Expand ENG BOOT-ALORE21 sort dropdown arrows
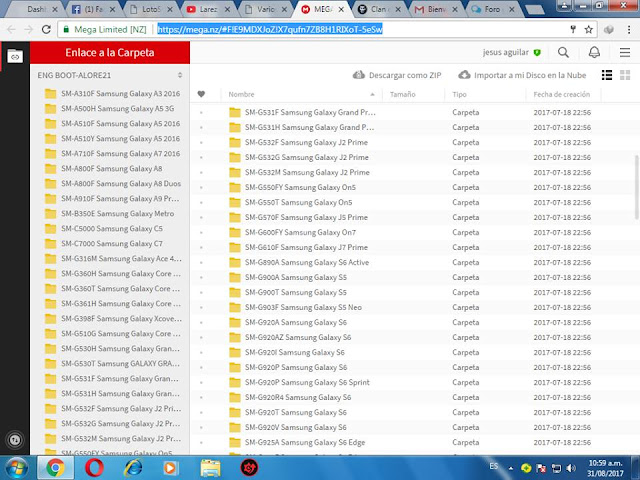 tap(180, 75)
